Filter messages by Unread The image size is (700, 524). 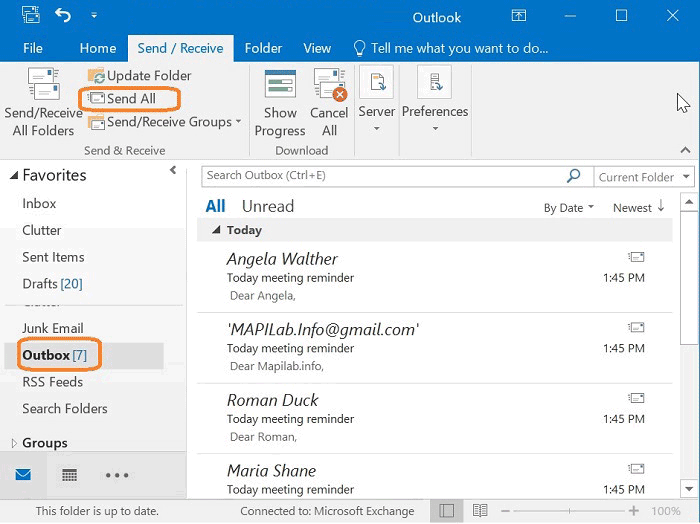268,206
